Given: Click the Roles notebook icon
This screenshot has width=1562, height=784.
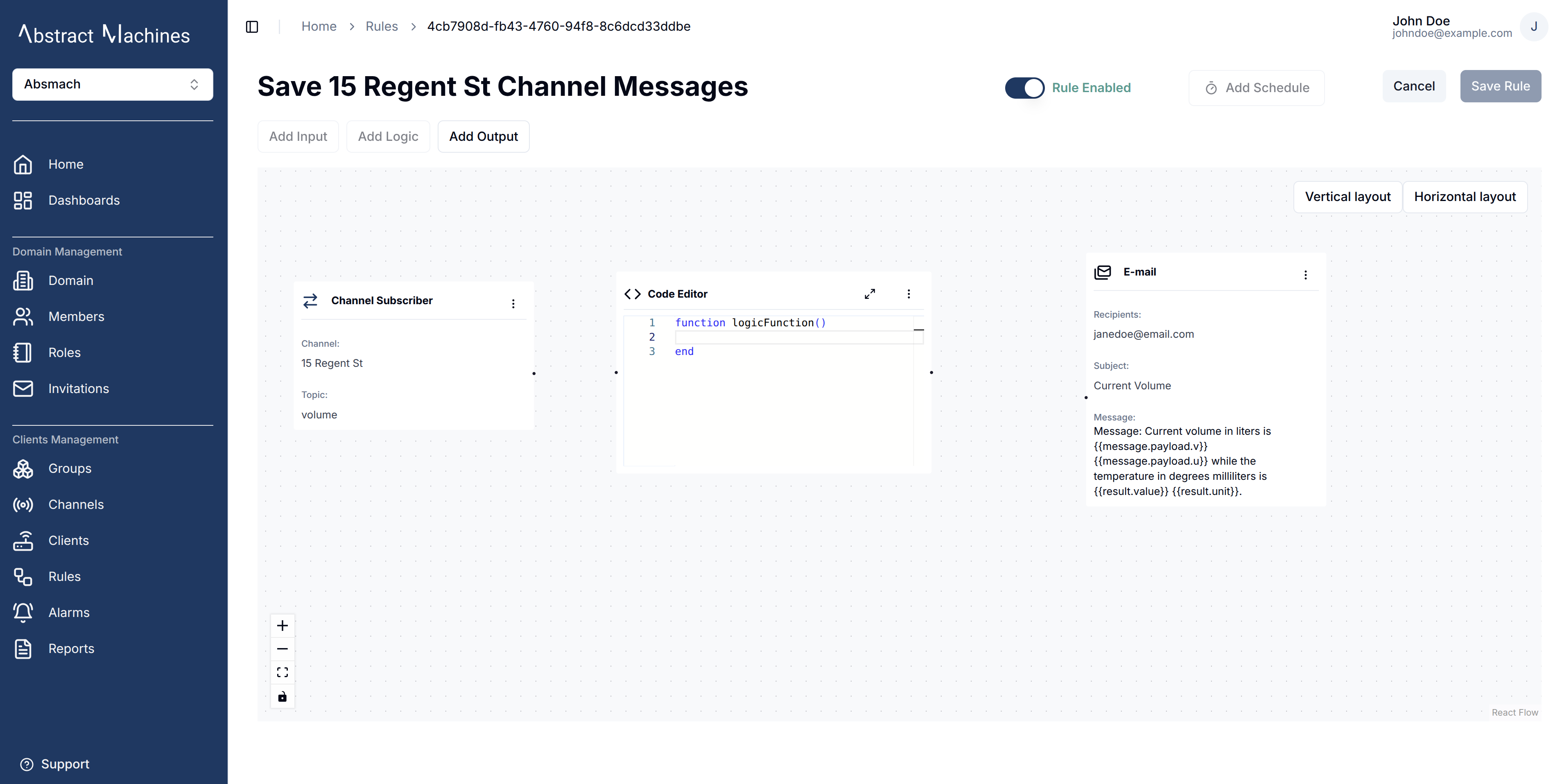Looking at the screenshot, I should point(23,352).
